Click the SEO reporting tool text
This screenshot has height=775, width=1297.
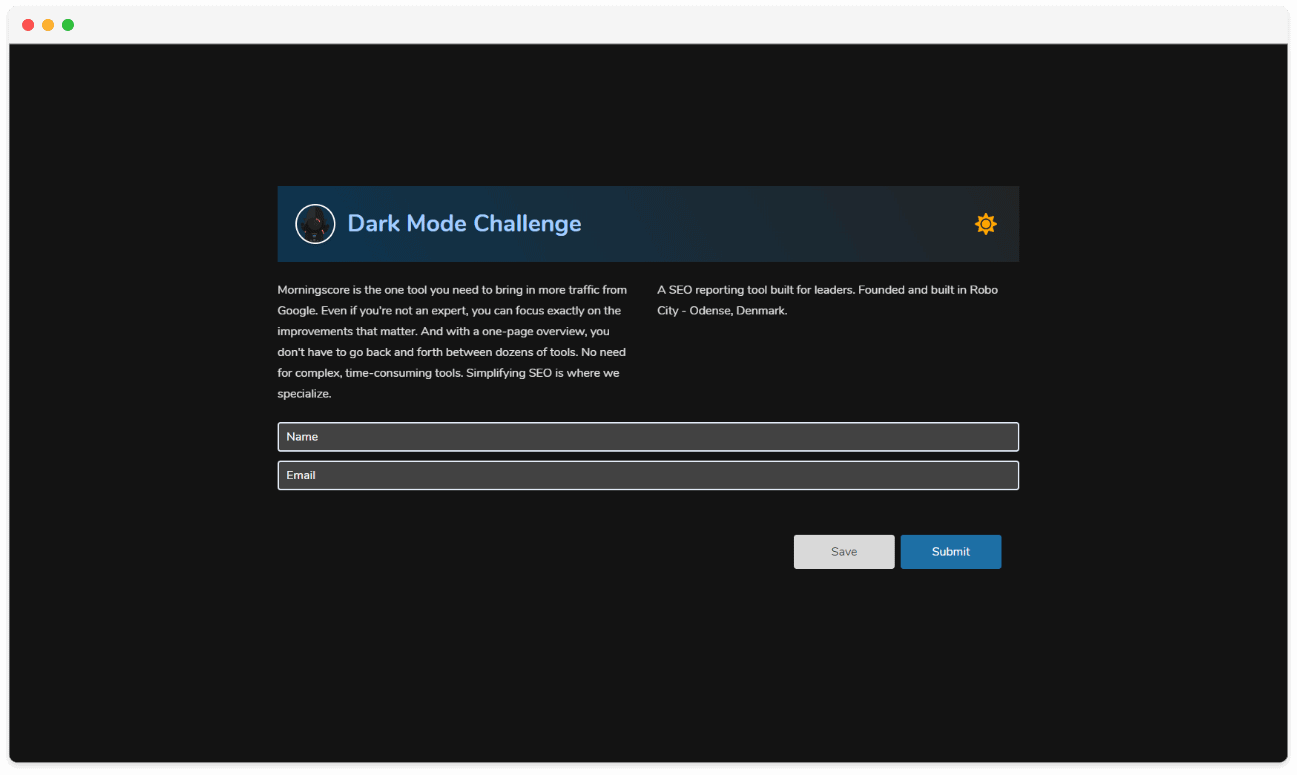pyautogui.click(x=827, y=300)
